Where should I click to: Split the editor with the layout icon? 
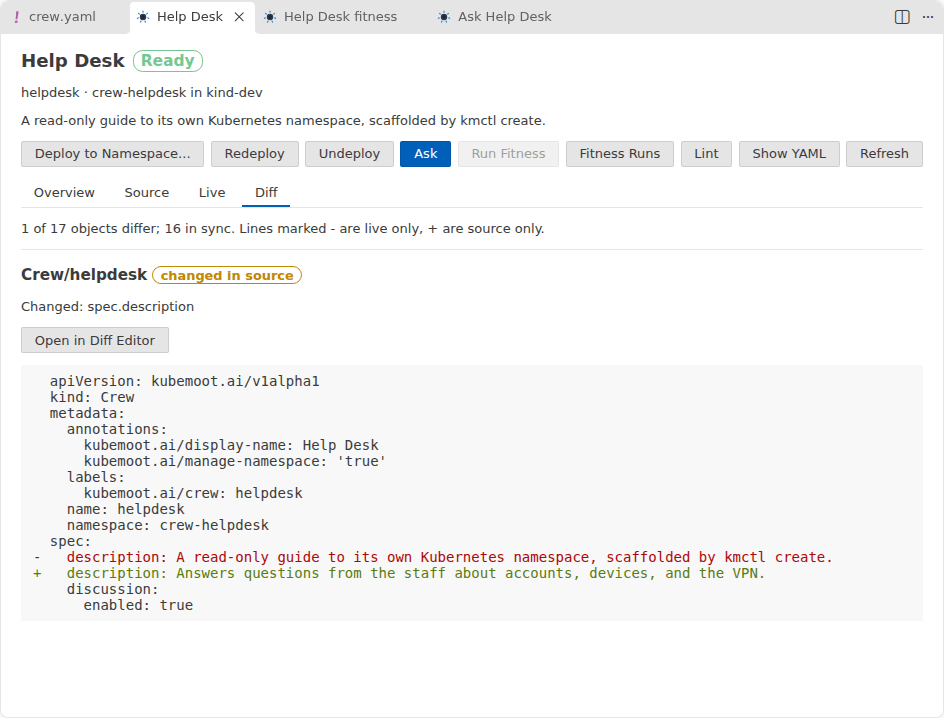click(902, 17)
